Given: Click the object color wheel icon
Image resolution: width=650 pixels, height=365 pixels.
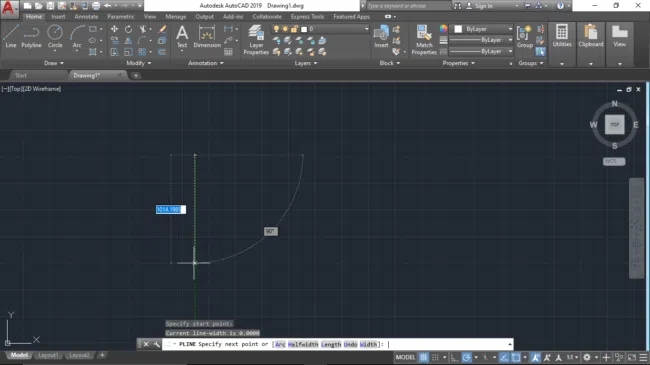Looking at the screenshot, I should (444, 29).
